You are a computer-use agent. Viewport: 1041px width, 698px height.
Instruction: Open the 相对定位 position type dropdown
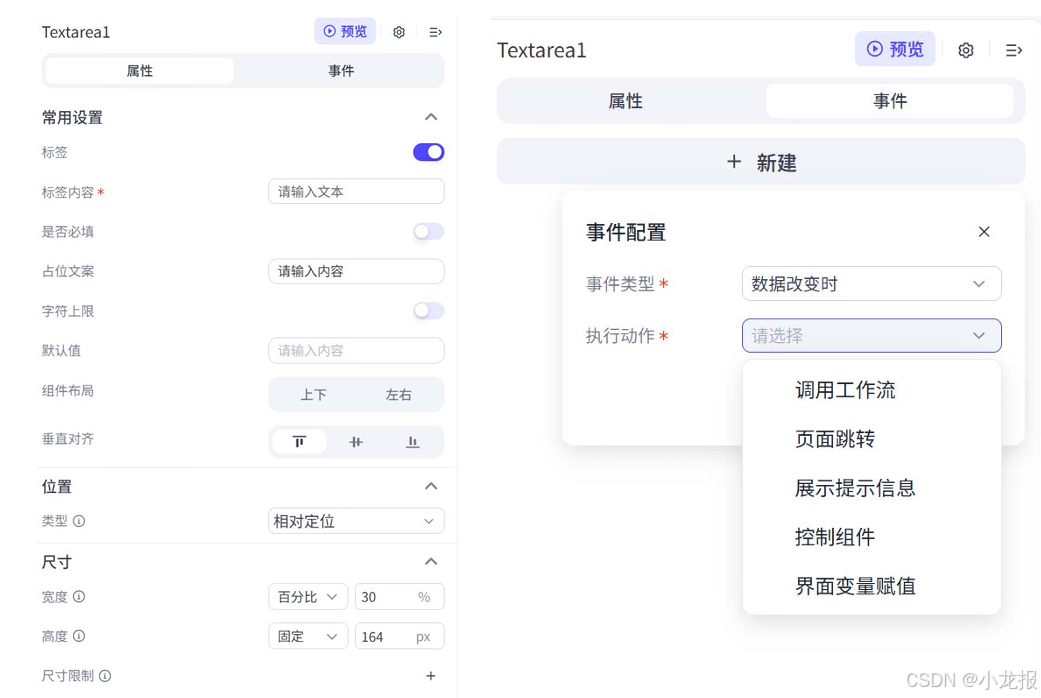(x=356, y=521)
